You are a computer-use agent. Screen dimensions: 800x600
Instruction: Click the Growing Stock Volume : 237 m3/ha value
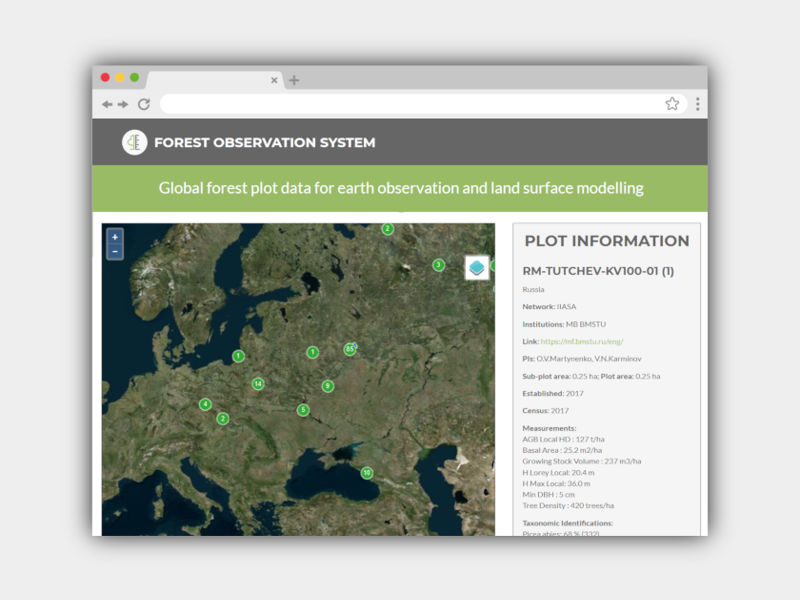pyautogui.click(x=582, y=461)
